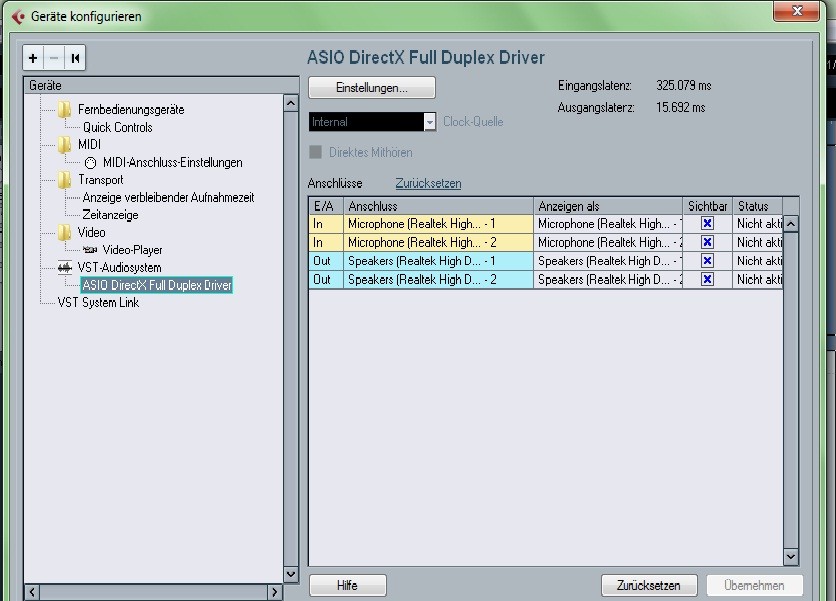The image size is (836, 601).
Task: Click Anzeigen als name field for Speakers 1
Action: [608, 261]
